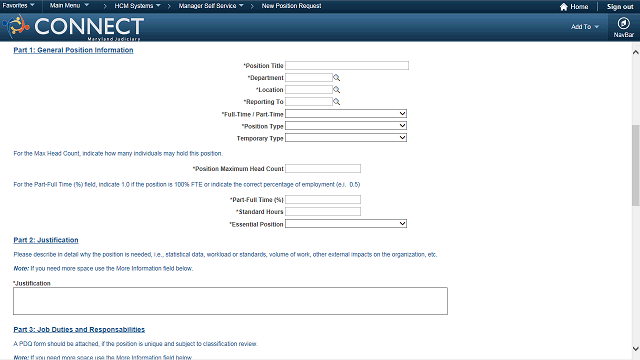This screenshot has height=360, width=640.
Task: Click the CONNECT Maryland Judiciary logo
Action: 73,27
